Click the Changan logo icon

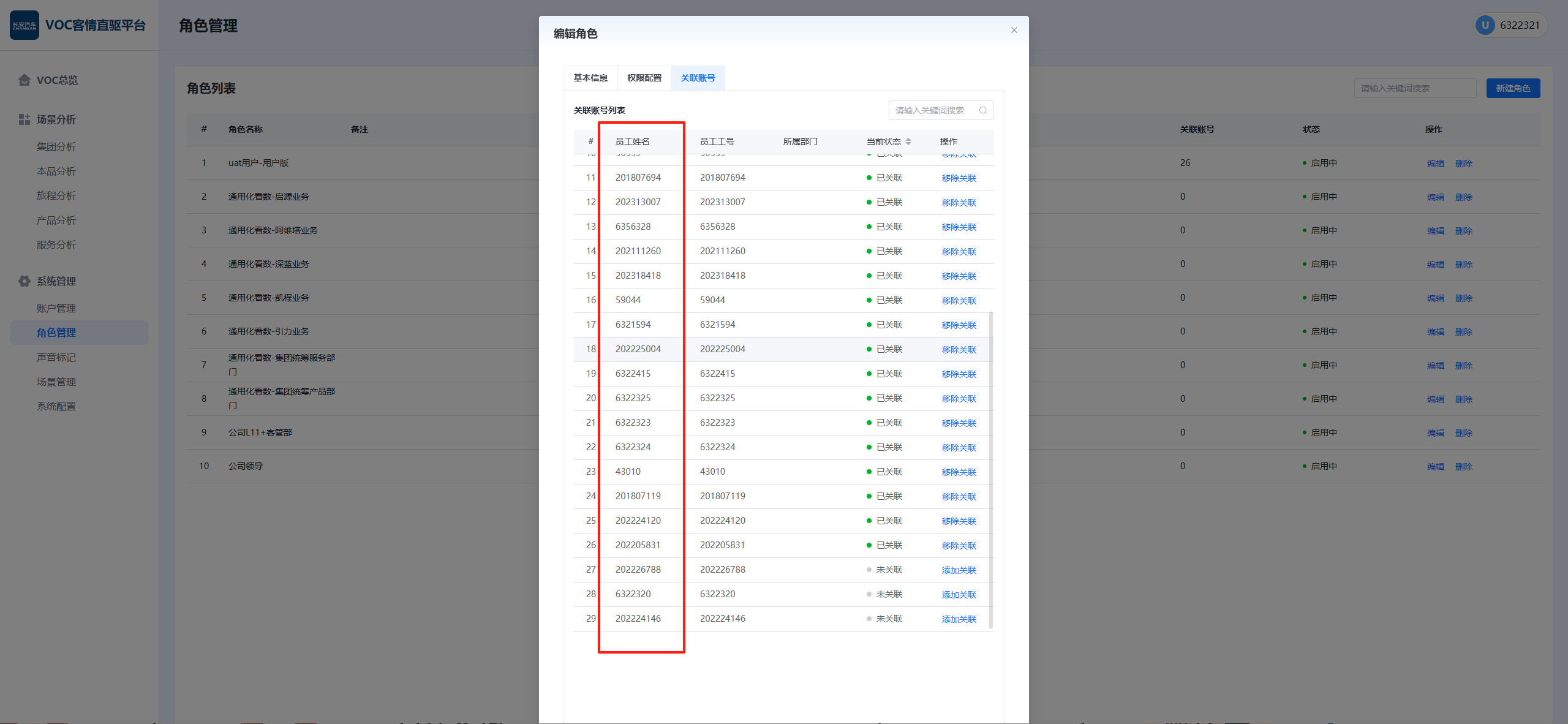24,25
